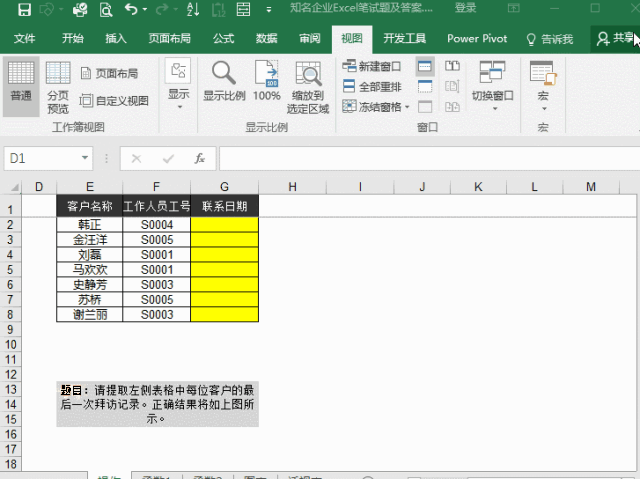The height and width of the screenshot is (479, 640).
Task: Click the 题目 instruction text box
Action: click(x=158, y=404)
